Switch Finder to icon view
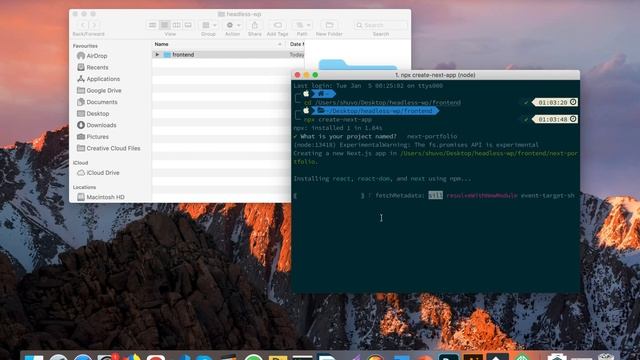 152,25
